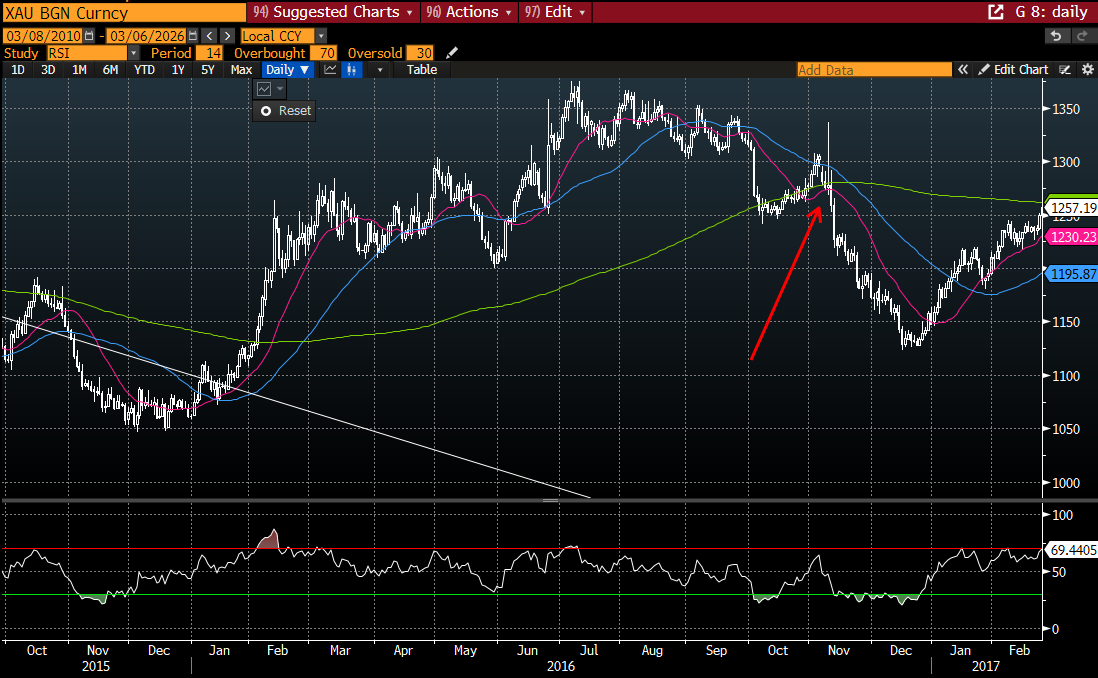1098x678 pixels.
Task: Open the Actions menu
Action: tap(469, 12)
